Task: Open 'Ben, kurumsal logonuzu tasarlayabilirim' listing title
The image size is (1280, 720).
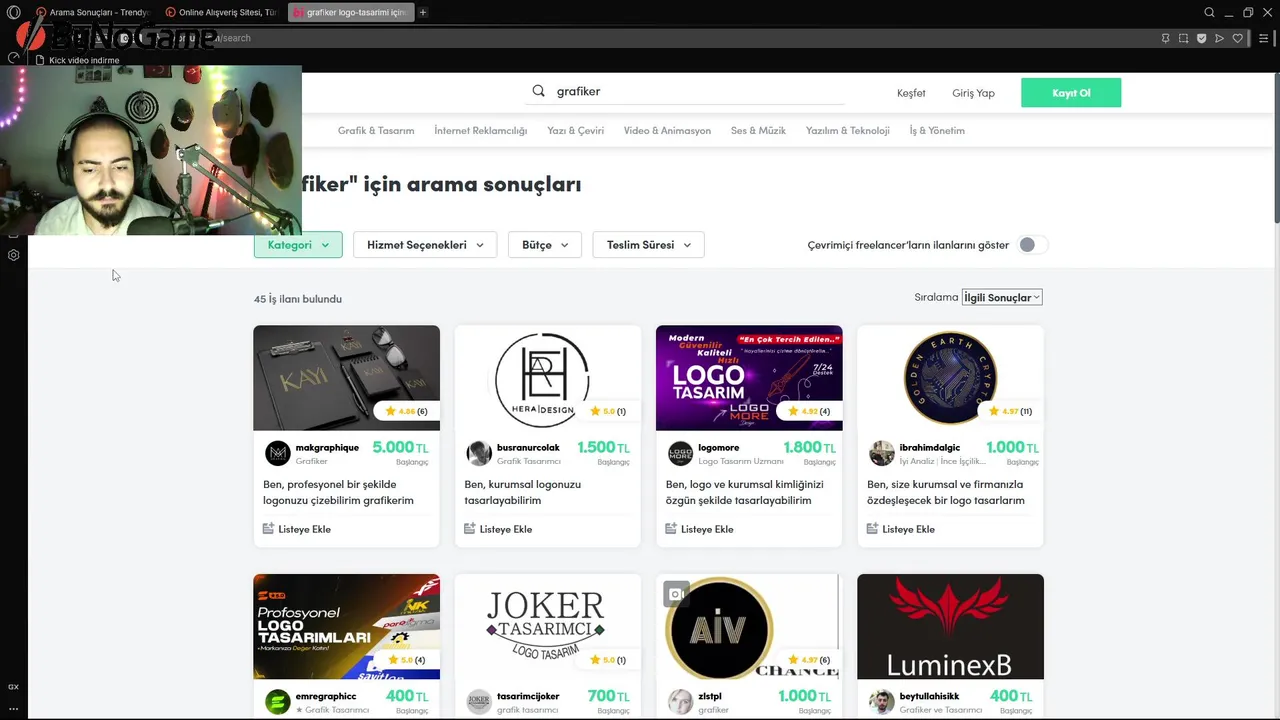Action: (x=522, y=492)
